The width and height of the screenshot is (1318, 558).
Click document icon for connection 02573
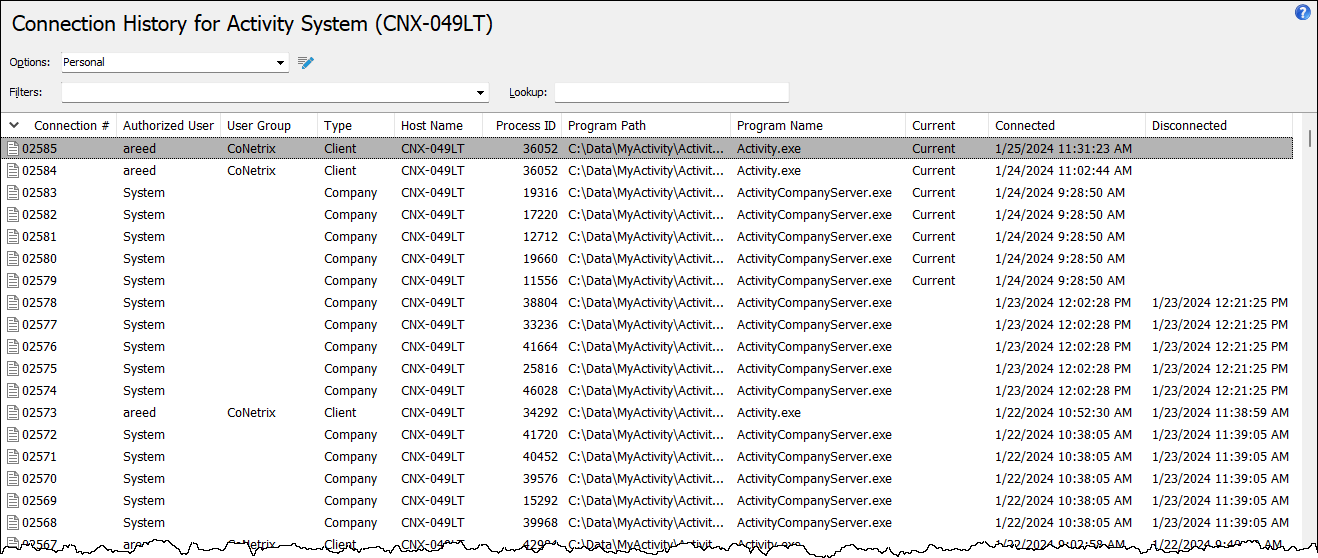[x=13, y=413]
